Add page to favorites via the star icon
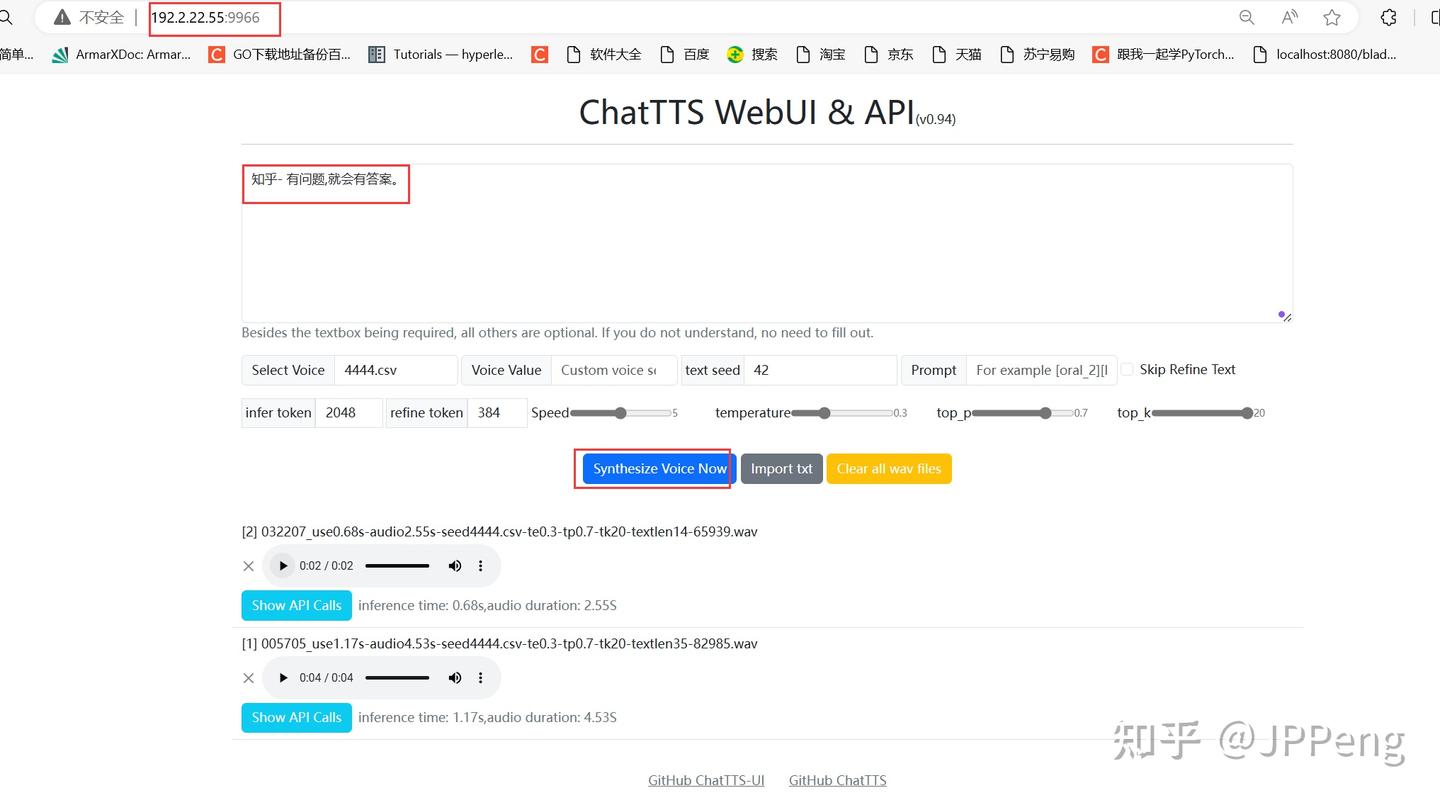The image size is (1440, 805). [x=1333, y=17]
